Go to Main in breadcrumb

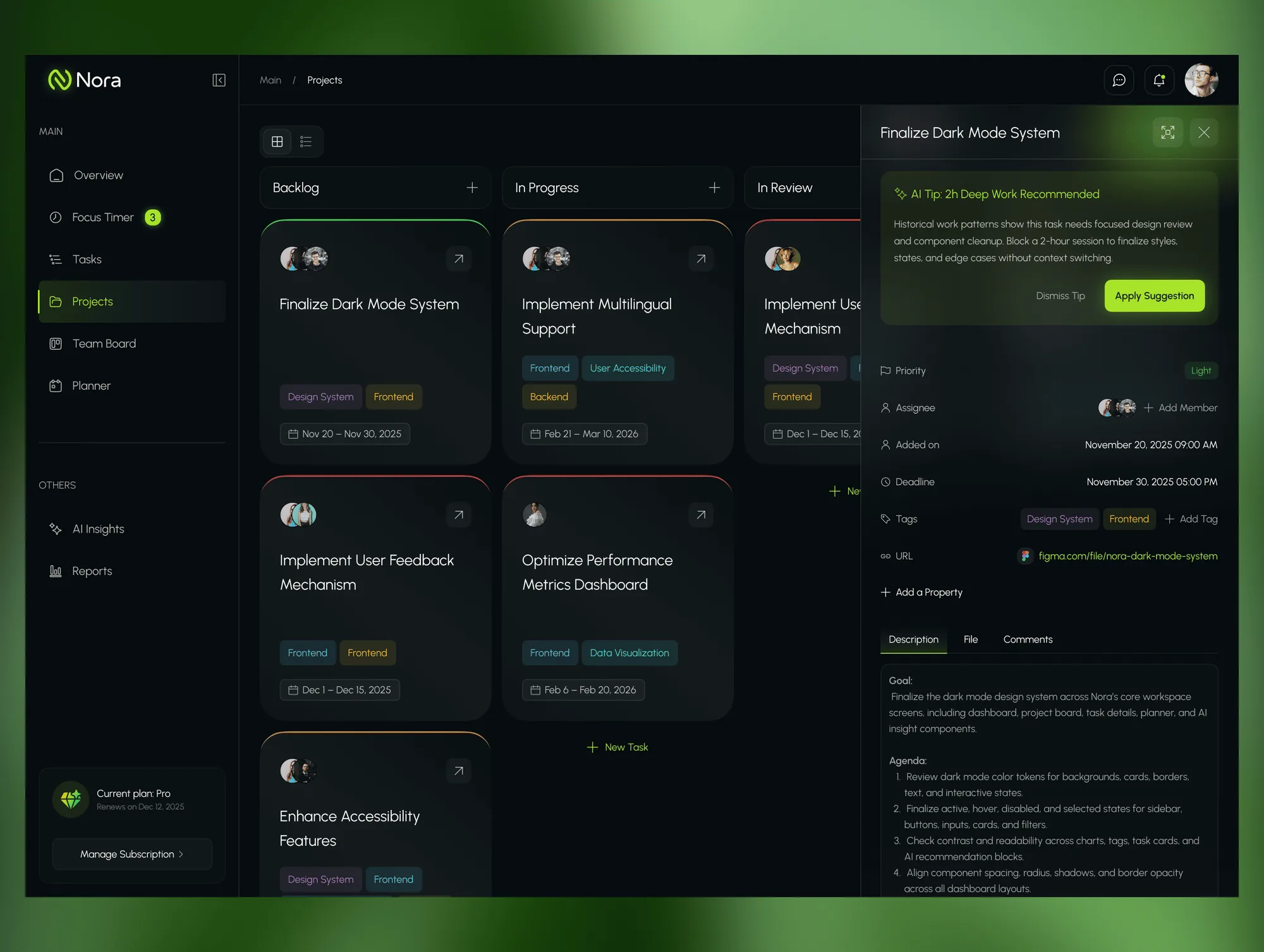point(270,80)
